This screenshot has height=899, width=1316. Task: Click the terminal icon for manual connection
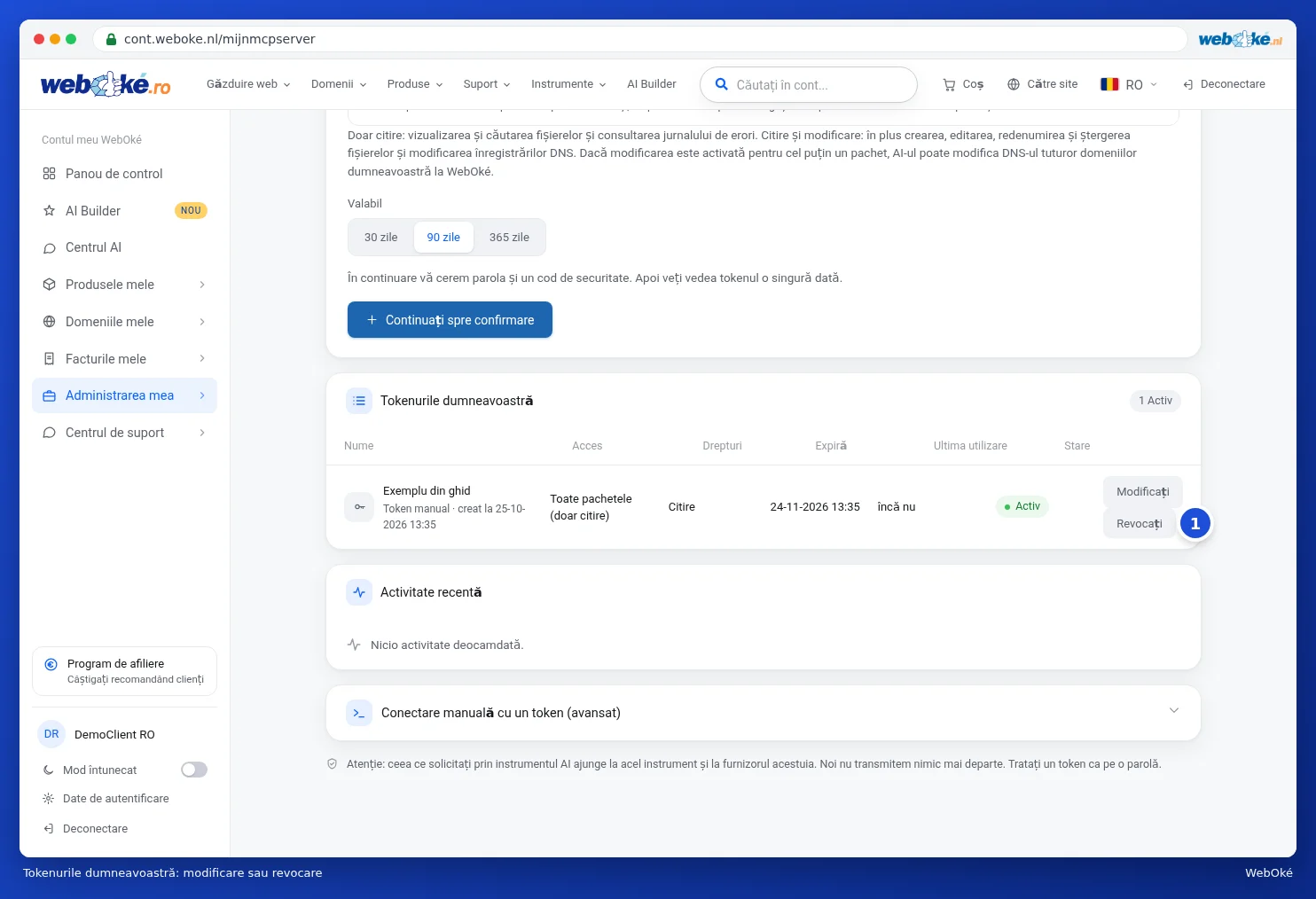pos(359,713)
